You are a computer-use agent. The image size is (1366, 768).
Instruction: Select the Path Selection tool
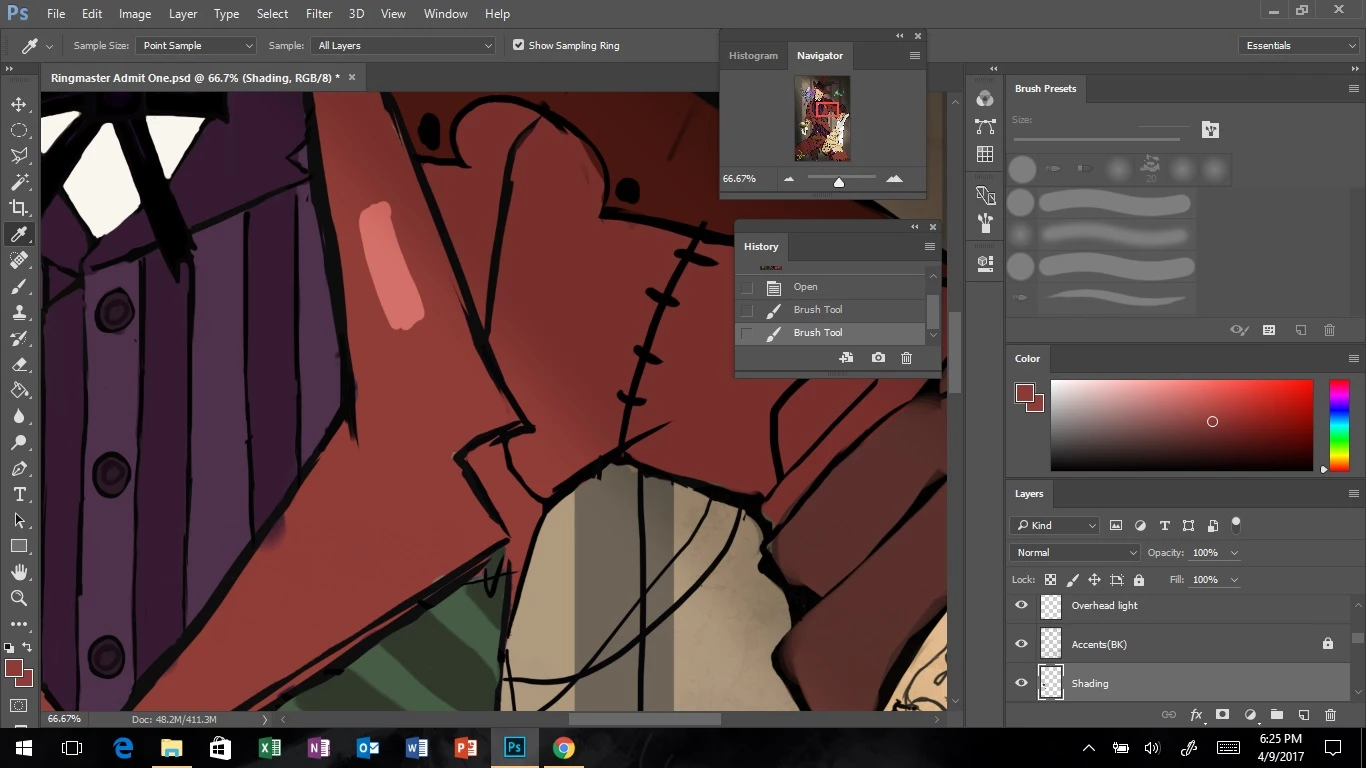tap(19, 520)
